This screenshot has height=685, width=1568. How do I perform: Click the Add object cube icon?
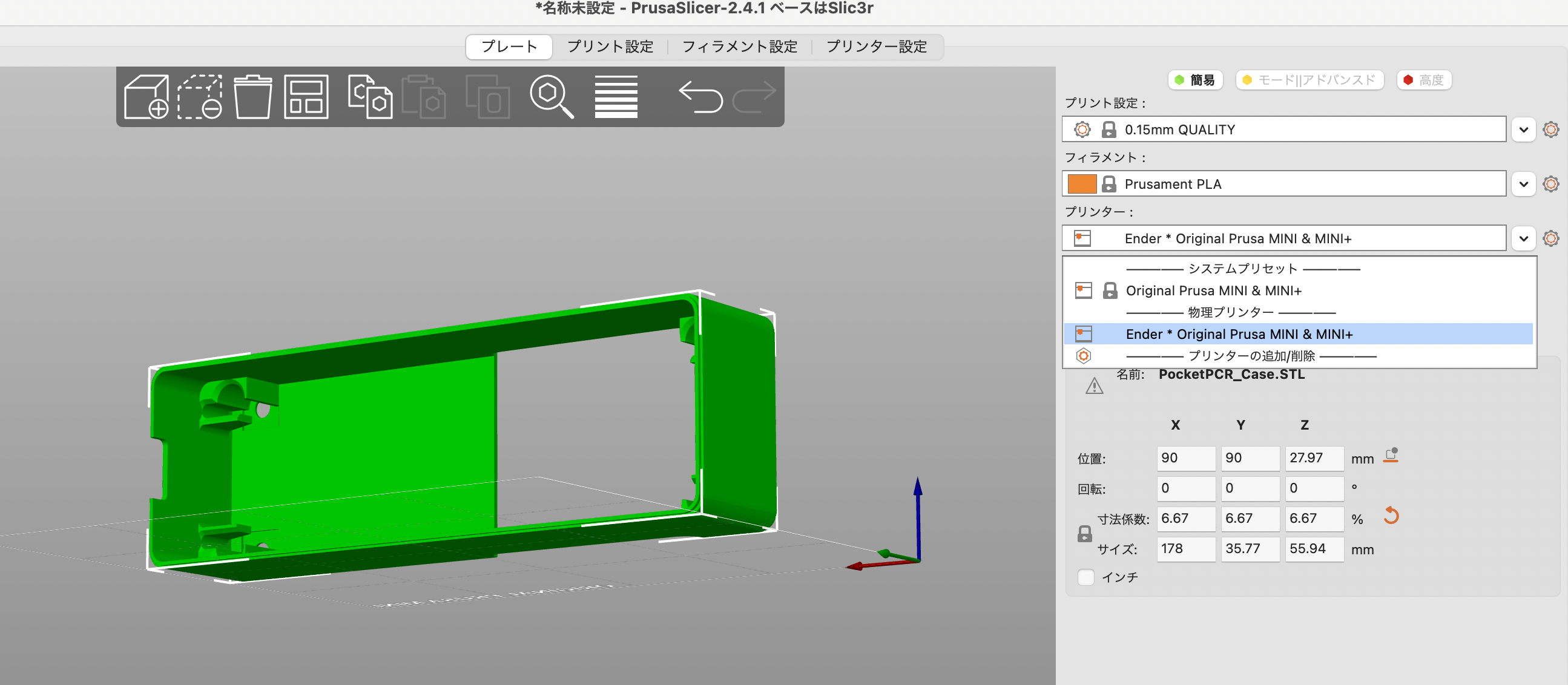click(x=146, y=97)
